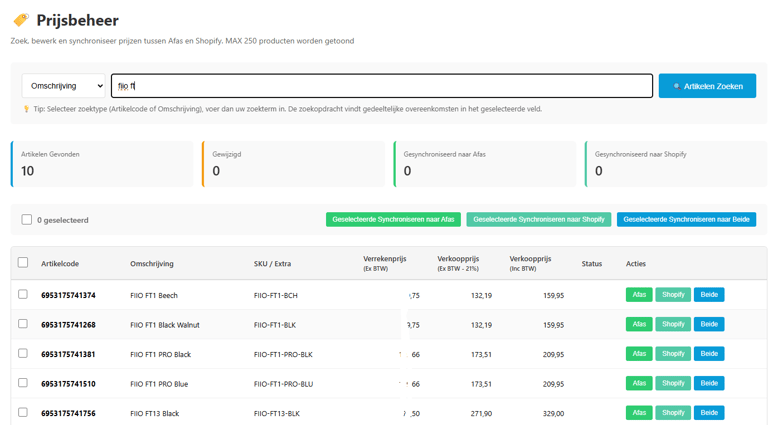
Task: Click Beide button for FIIO FT1 PRO Black
Action: (x=709, y=354)
